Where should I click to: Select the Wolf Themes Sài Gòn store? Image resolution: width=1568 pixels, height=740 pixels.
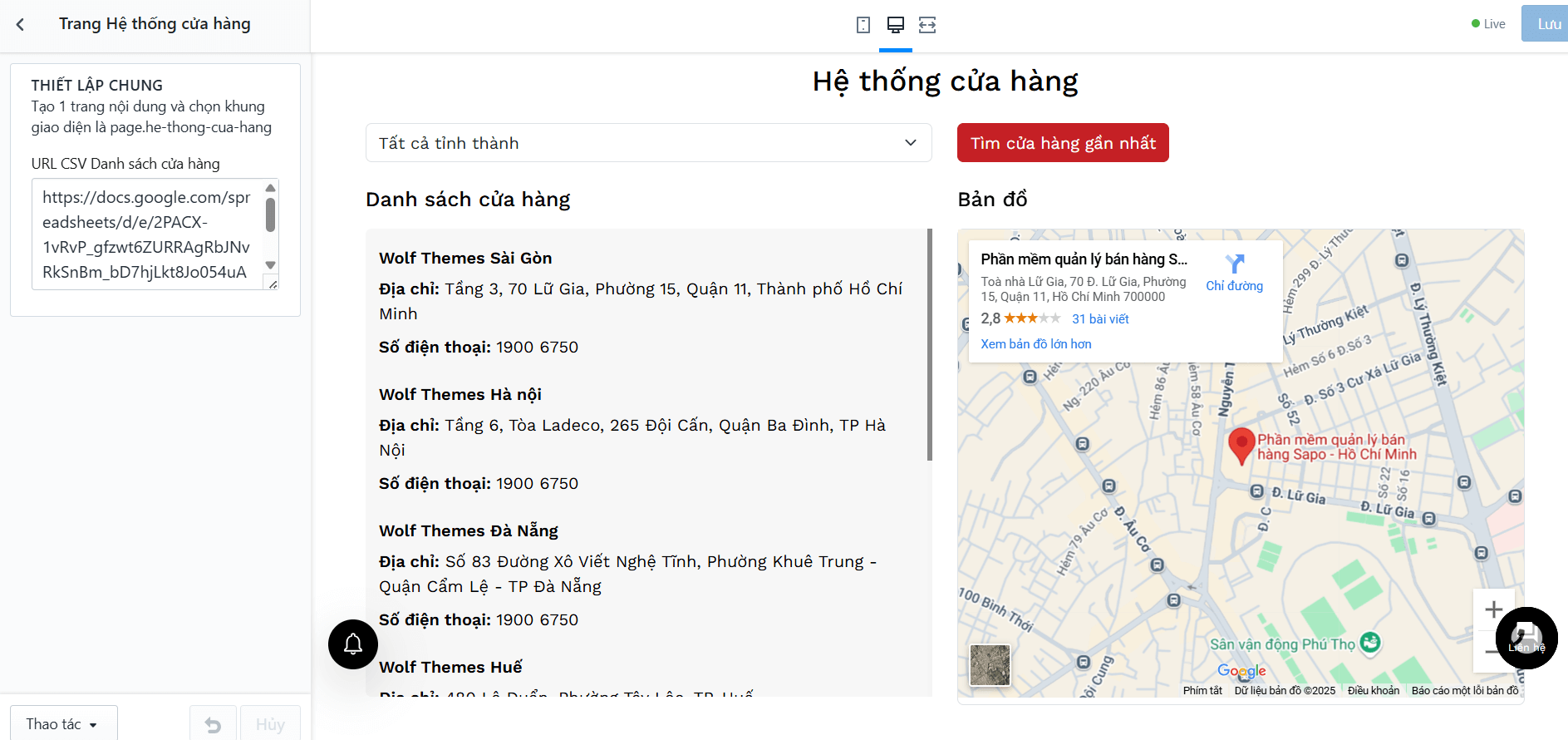coord(465,258)
